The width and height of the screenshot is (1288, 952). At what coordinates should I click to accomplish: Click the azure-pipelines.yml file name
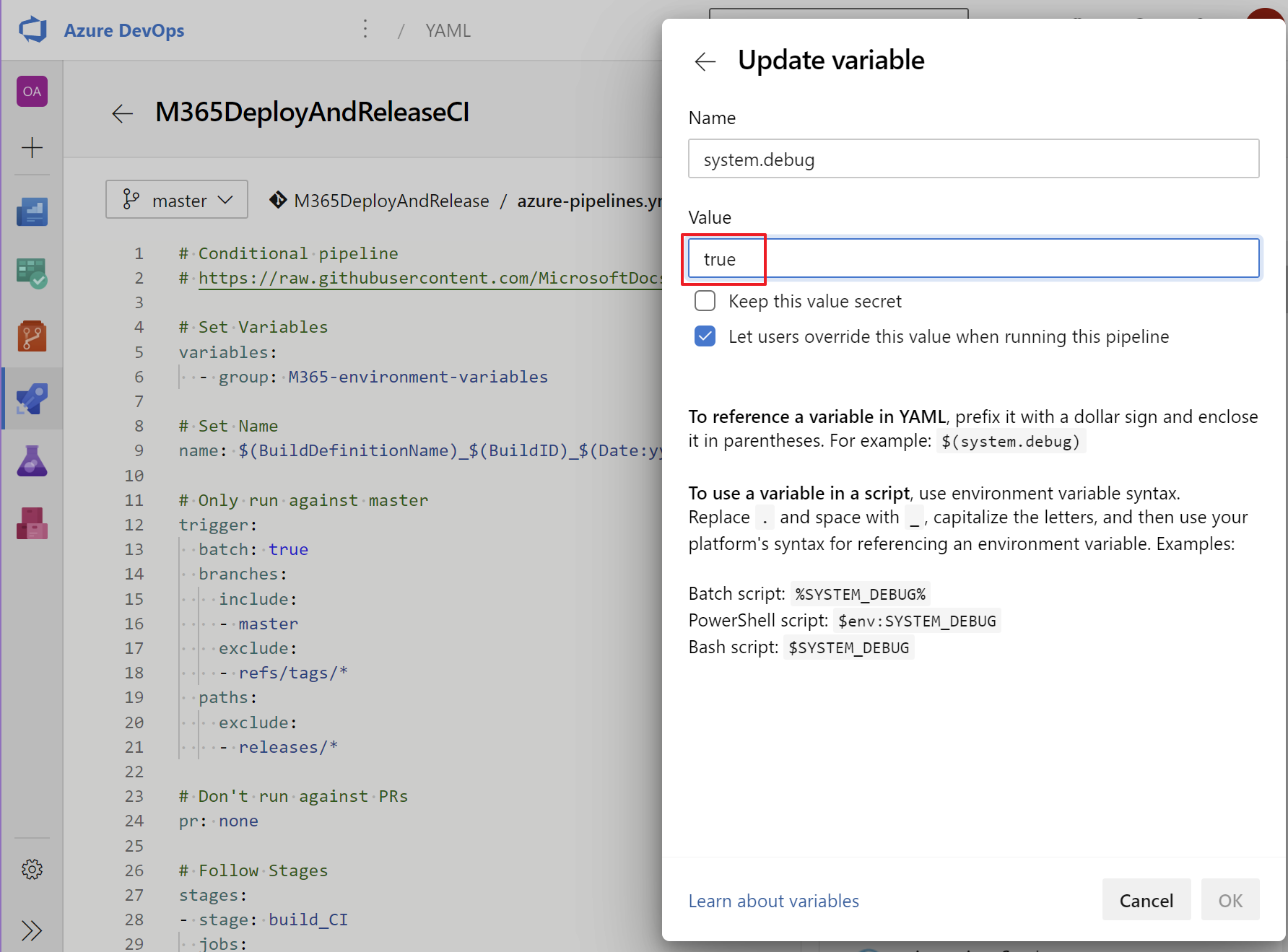click(590, 201)
